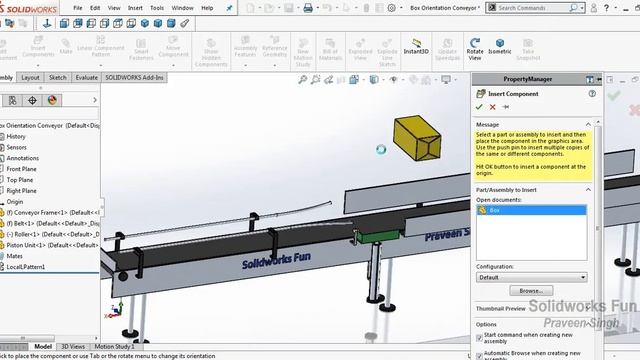Viewport: 640px width, 360px height.
Task: Select Front Plane in the tree
Action: 21,169
